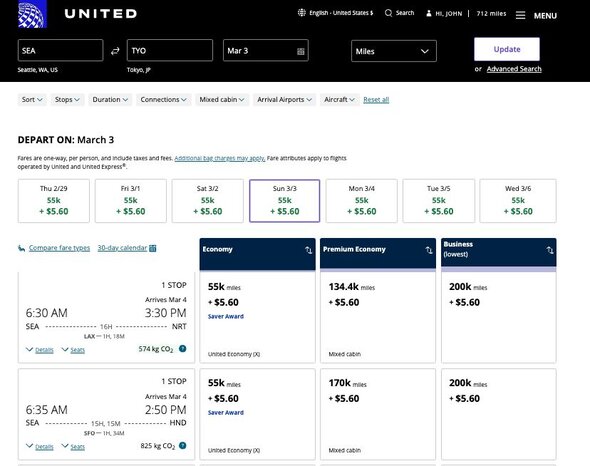Show CO2 info for 574 kg flight
The width and height of the screenshot is (590, 466).
point(182,349)
